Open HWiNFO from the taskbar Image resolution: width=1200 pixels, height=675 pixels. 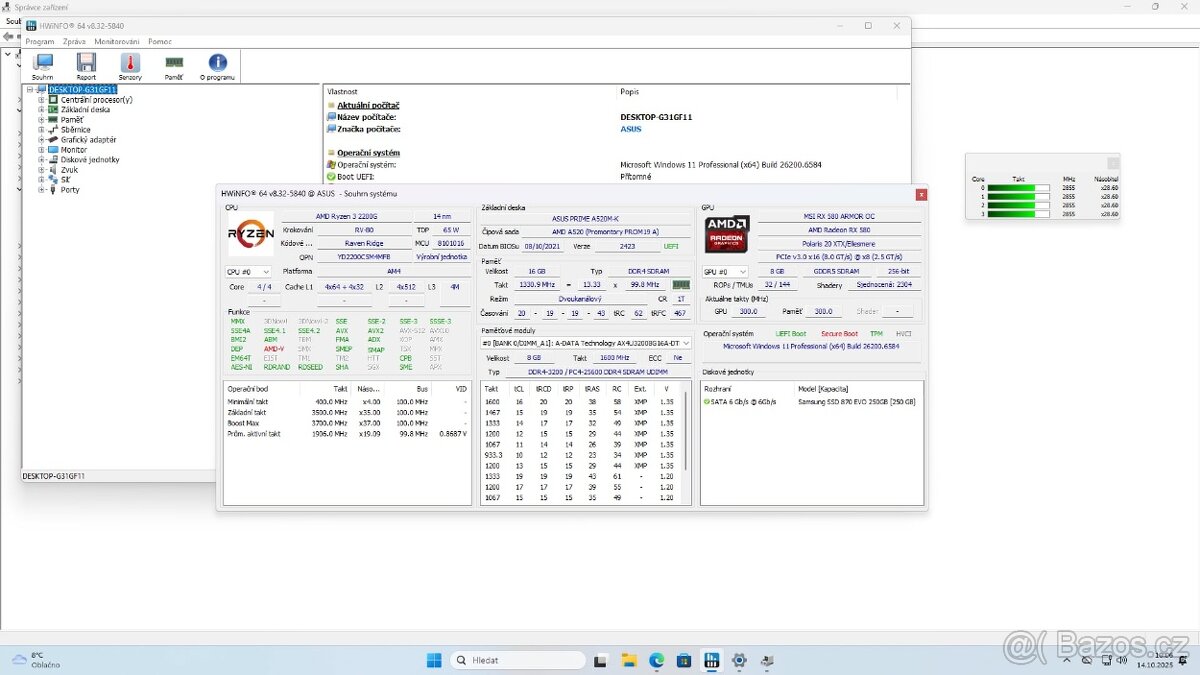point(711,660)
